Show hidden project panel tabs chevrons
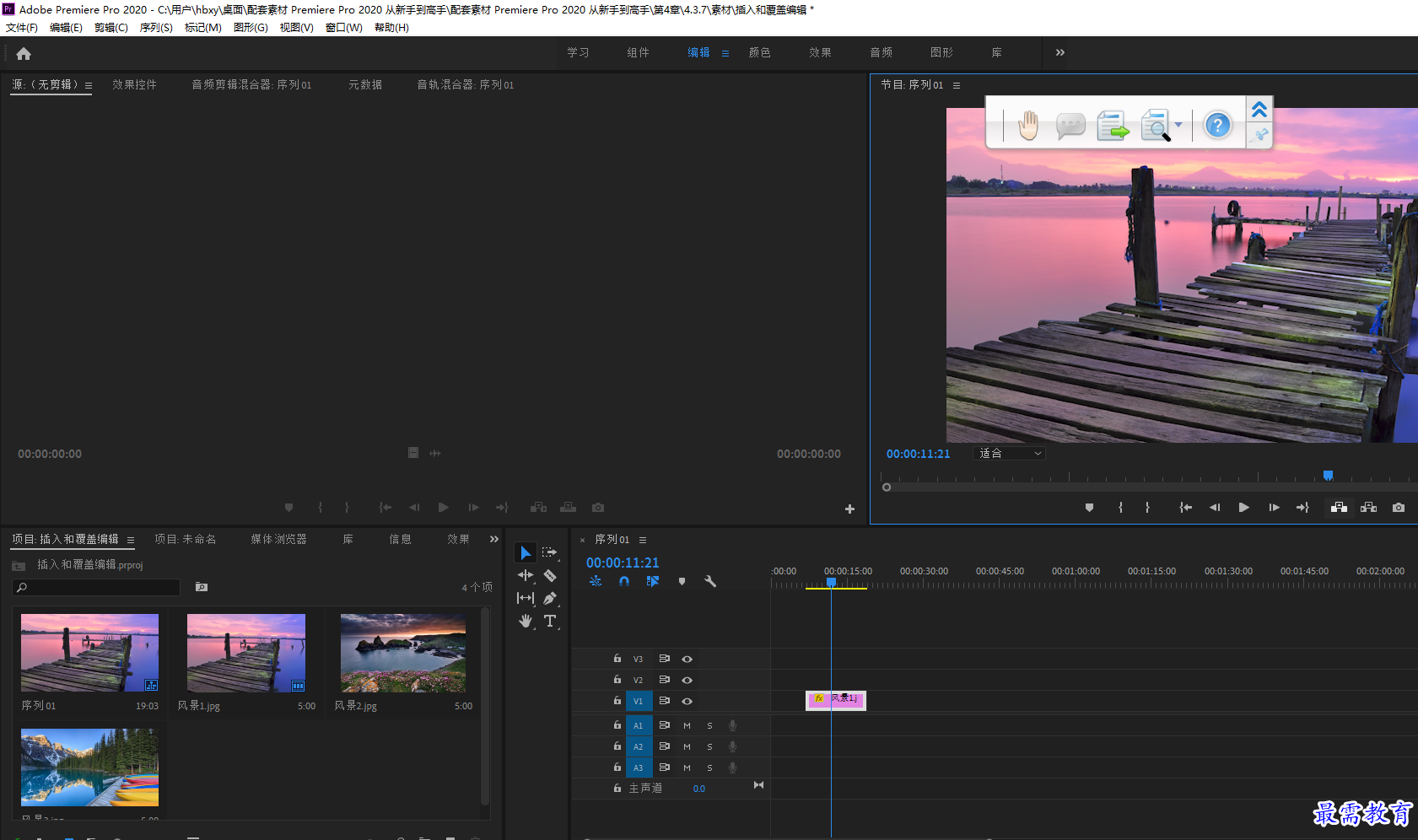Viewport: 1418px width, 840px height. pyautogui.click(x=494, y=539)
